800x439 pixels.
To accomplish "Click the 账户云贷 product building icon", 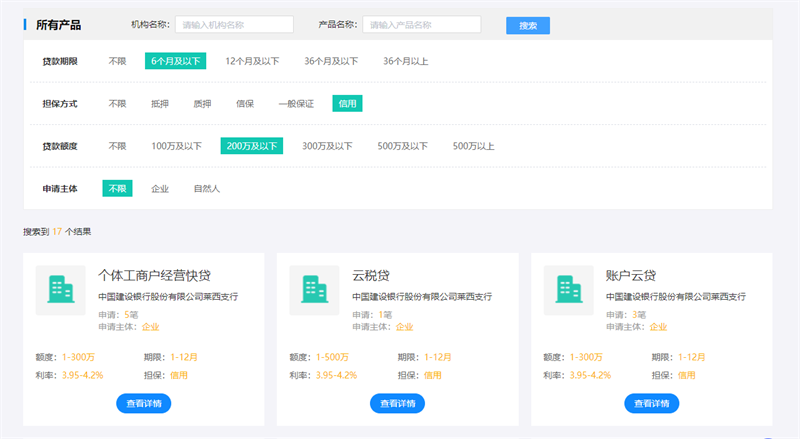I will click(x=569, y=290).
